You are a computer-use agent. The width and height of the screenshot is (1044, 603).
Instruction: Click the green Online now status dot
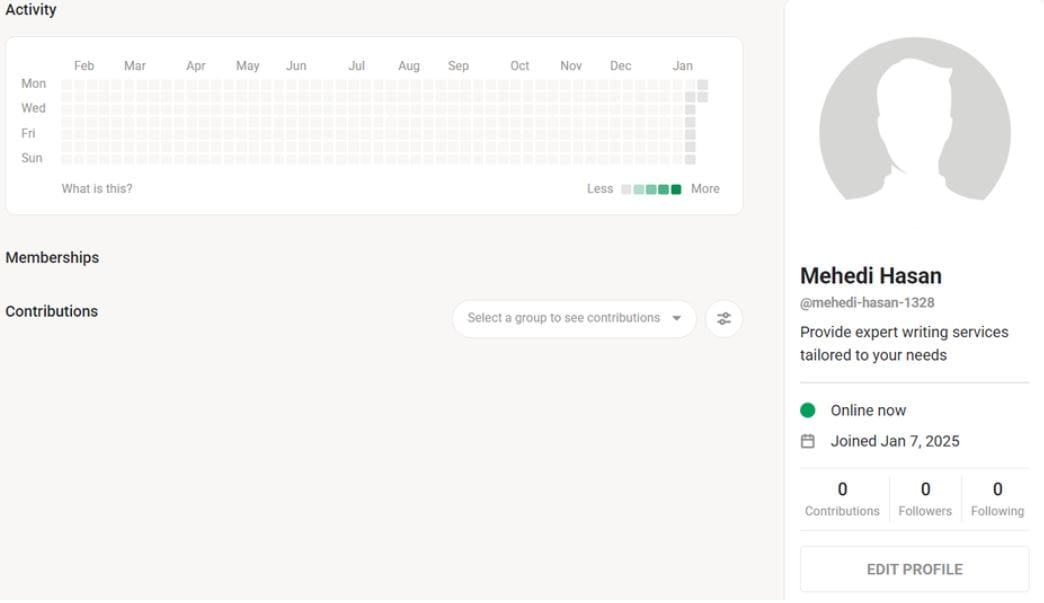(808, 410)
